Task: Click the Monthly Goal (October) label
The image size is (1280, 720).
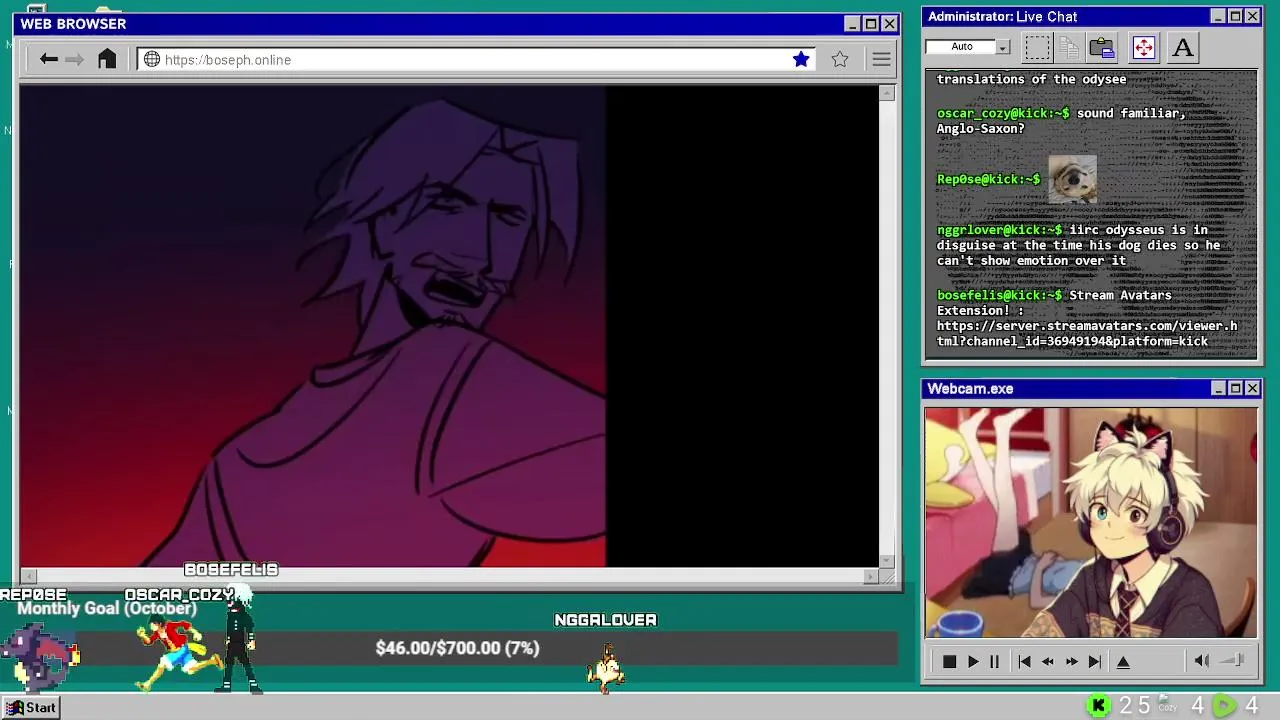Action: [107, 608]
